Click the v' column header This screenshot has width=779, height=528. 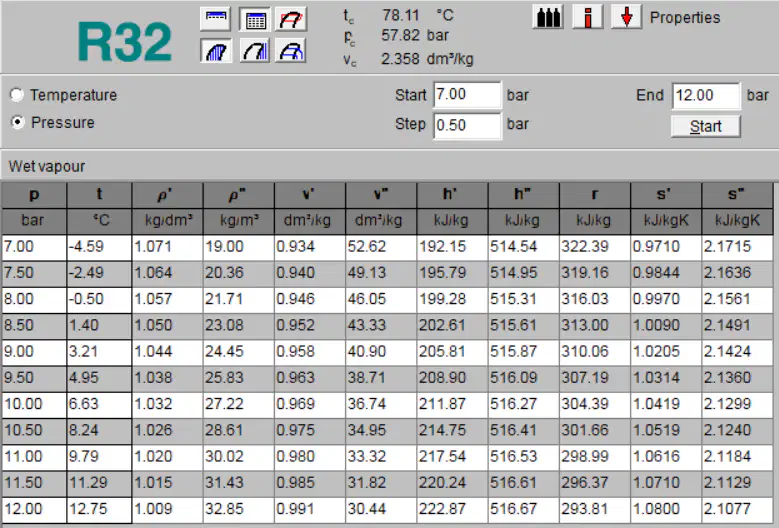pos(310,195)
